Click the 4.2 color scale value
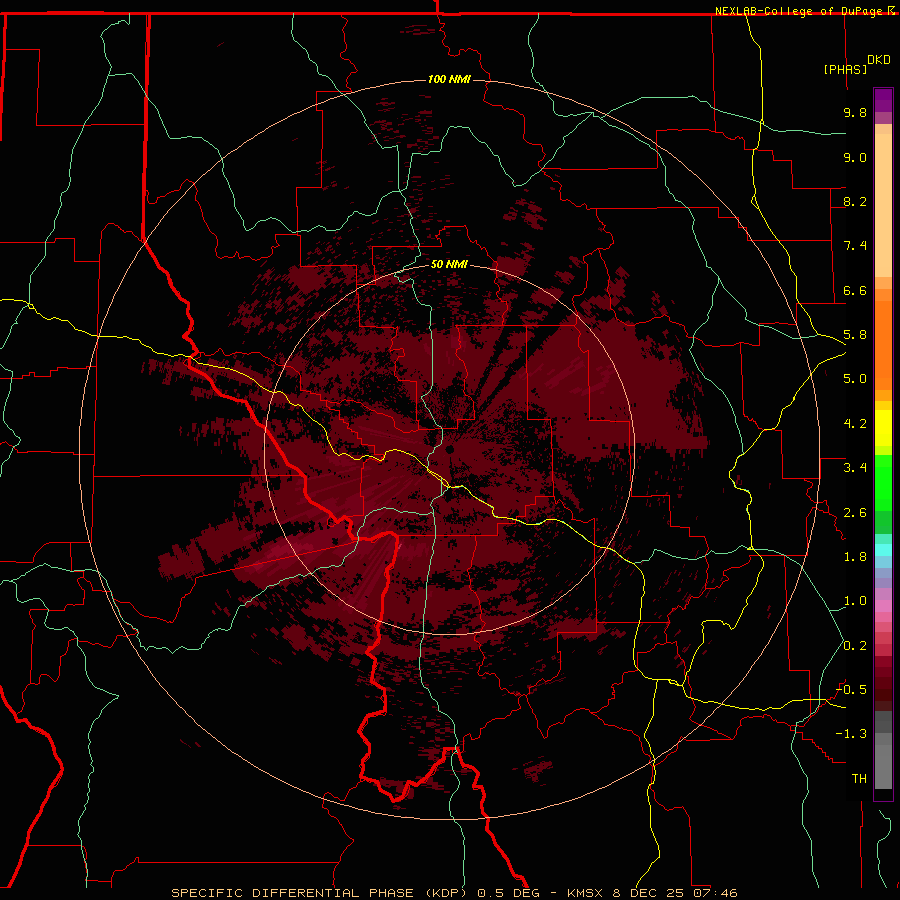900x900 pixels. pos(855,424)
